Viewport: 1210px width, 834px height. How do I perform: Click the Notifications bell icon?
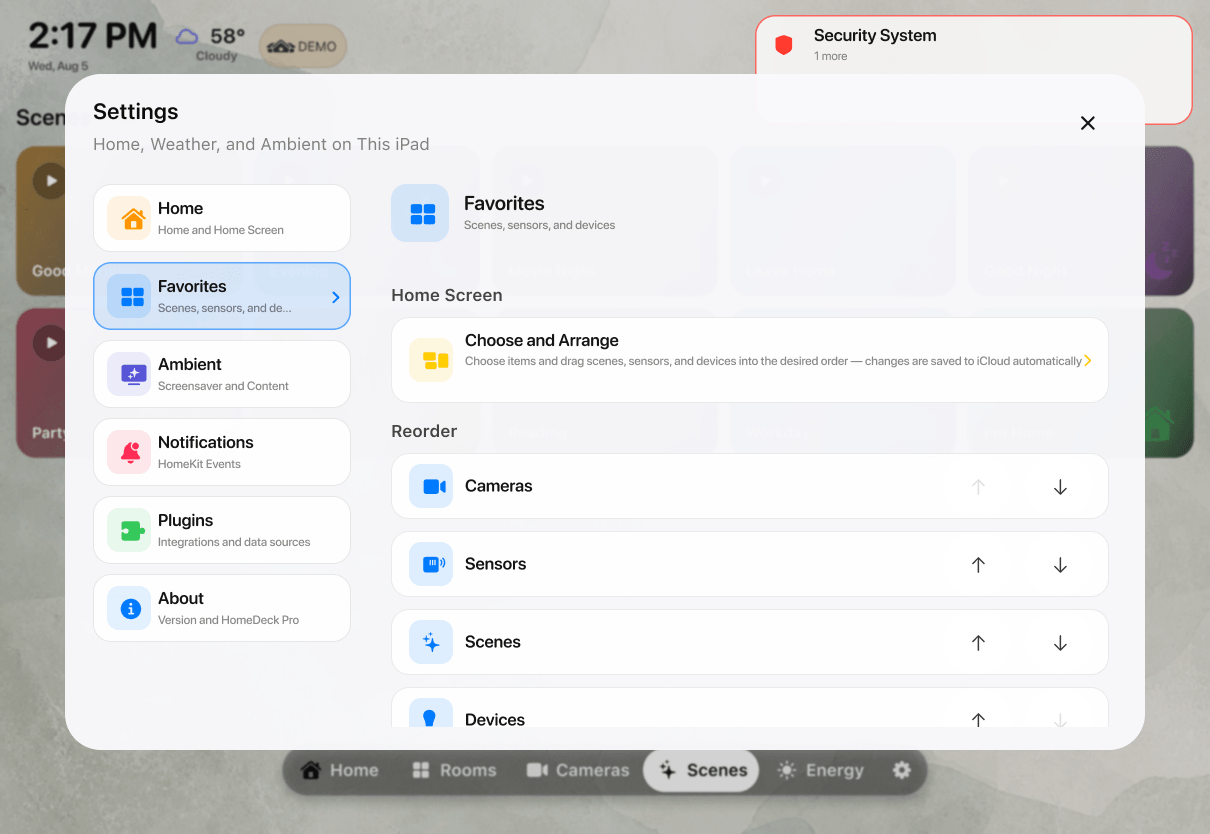tap(130, 452)
